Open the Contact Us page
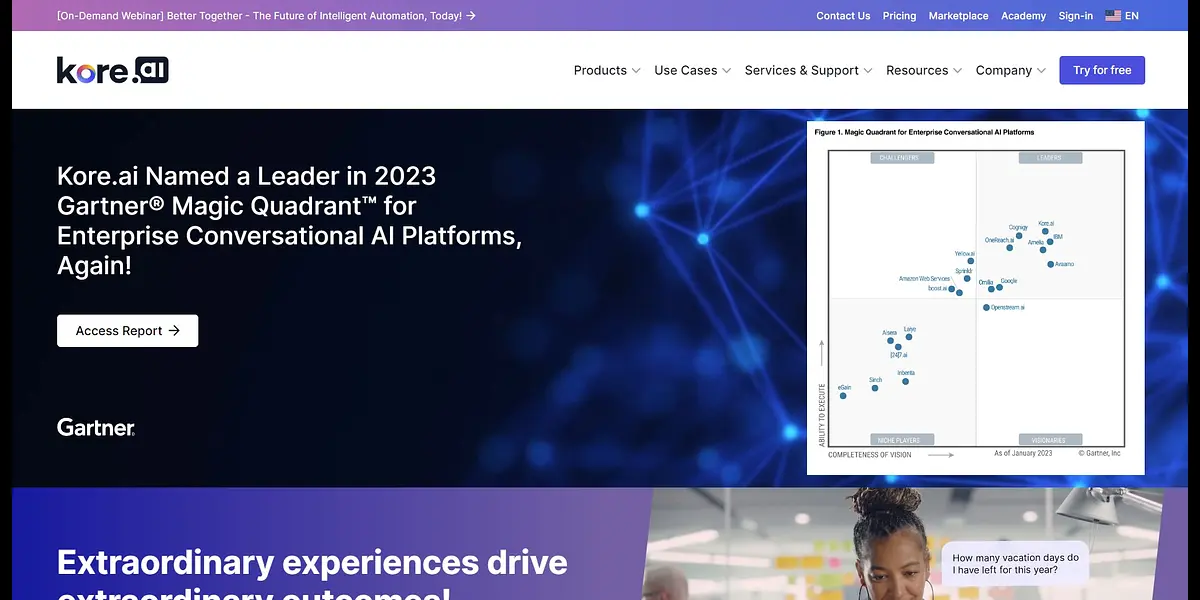 843,16
